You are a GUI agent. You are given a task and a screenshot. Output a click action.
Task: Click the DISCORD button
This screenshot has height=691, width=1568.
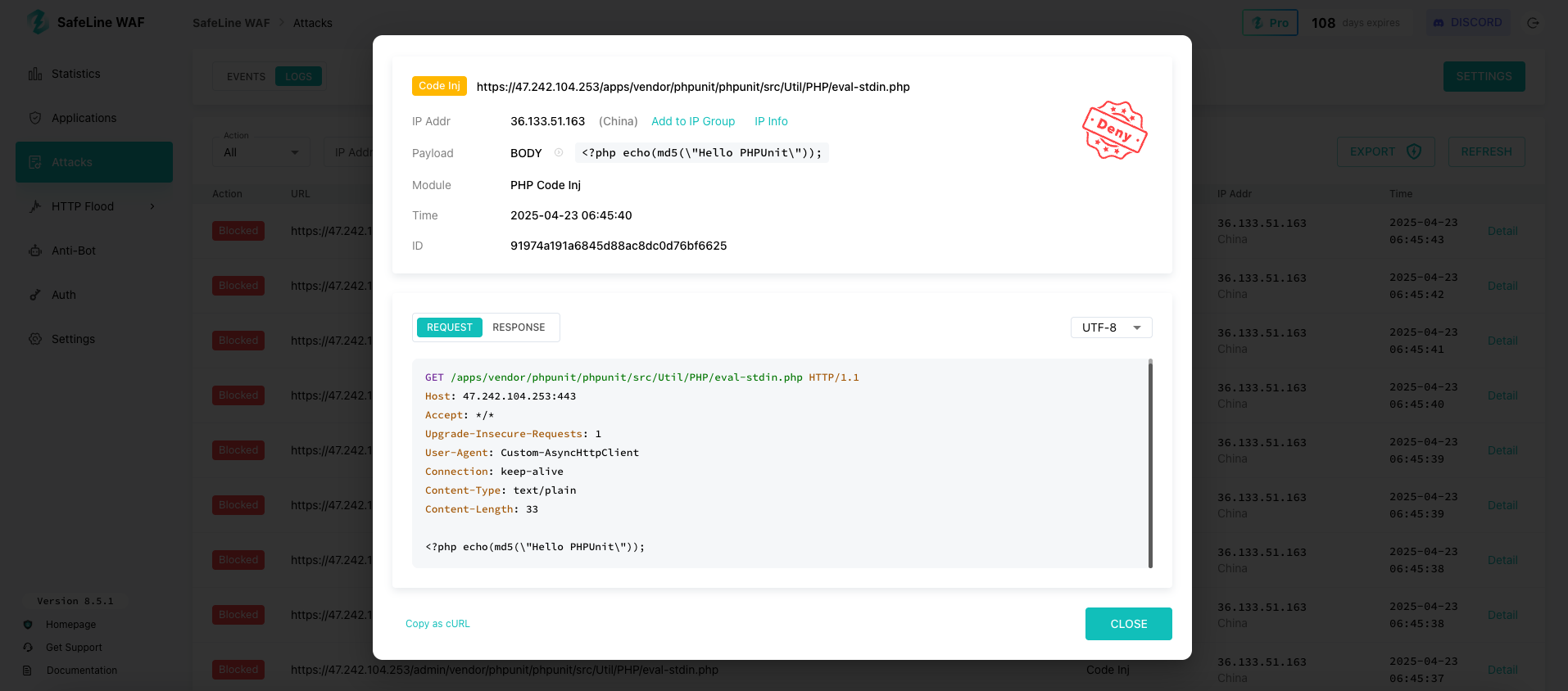1467,22
